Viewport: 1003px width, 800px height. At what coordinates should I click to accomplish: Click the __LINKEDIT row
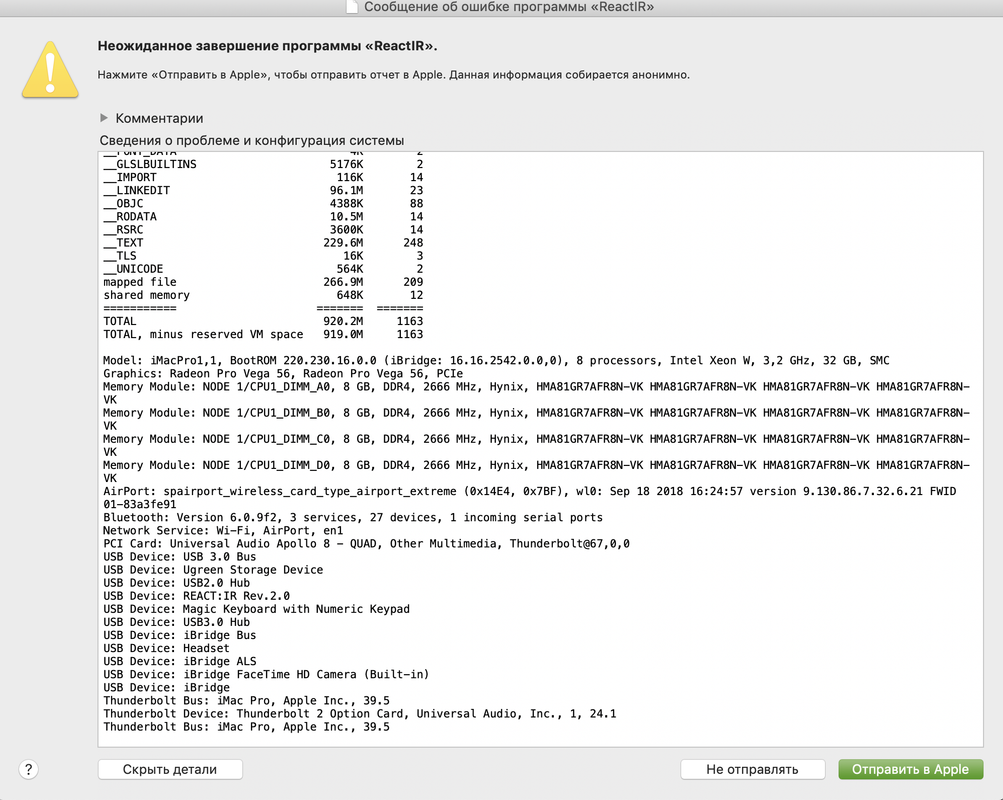coord(263,191)
